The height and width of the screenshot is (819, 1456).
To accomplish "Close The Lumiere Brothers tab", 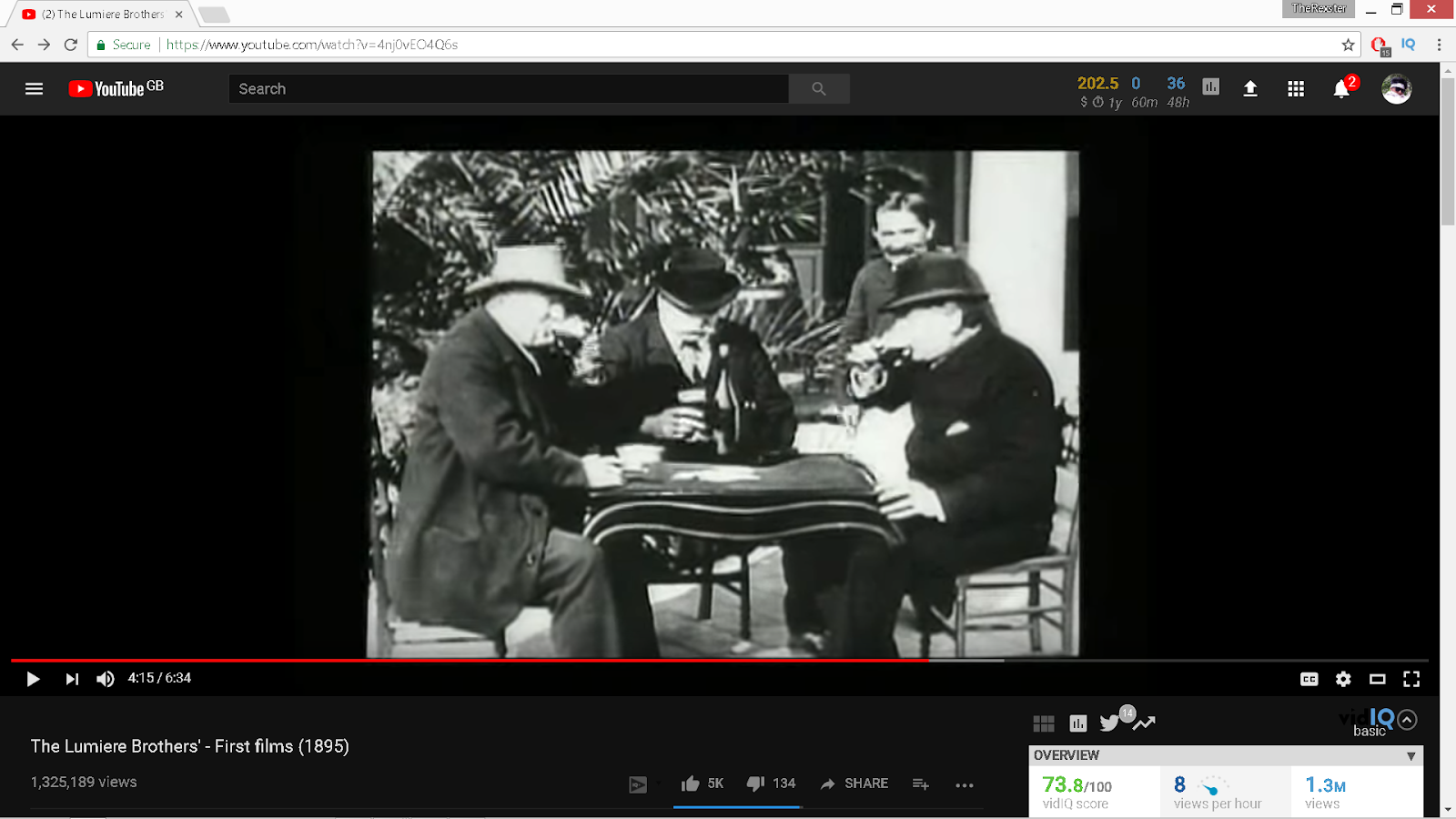I will 179,15.
